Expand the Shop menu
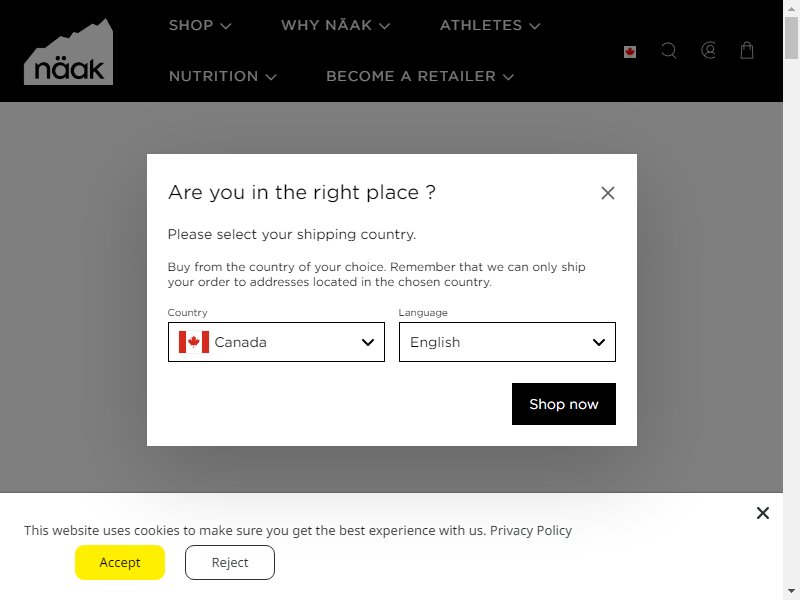 (200, 25)
